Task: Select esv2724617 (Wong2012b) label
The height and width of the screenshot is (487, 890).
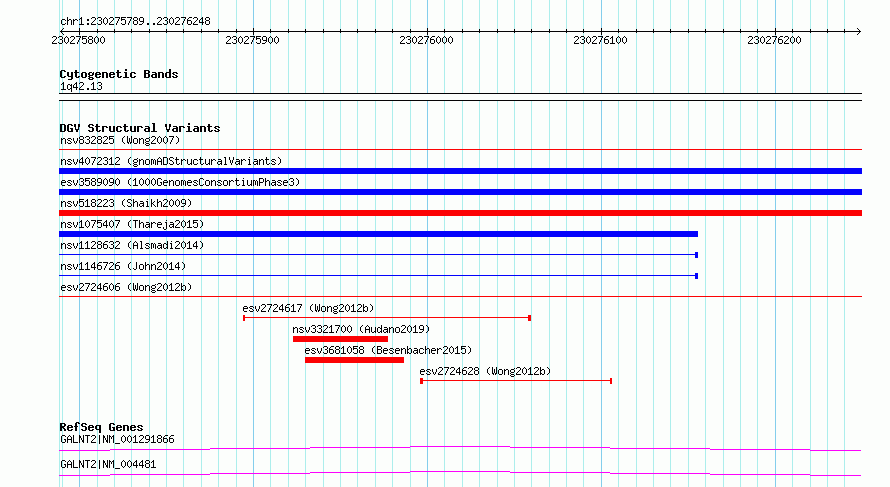Action: (x=308, y=308)
